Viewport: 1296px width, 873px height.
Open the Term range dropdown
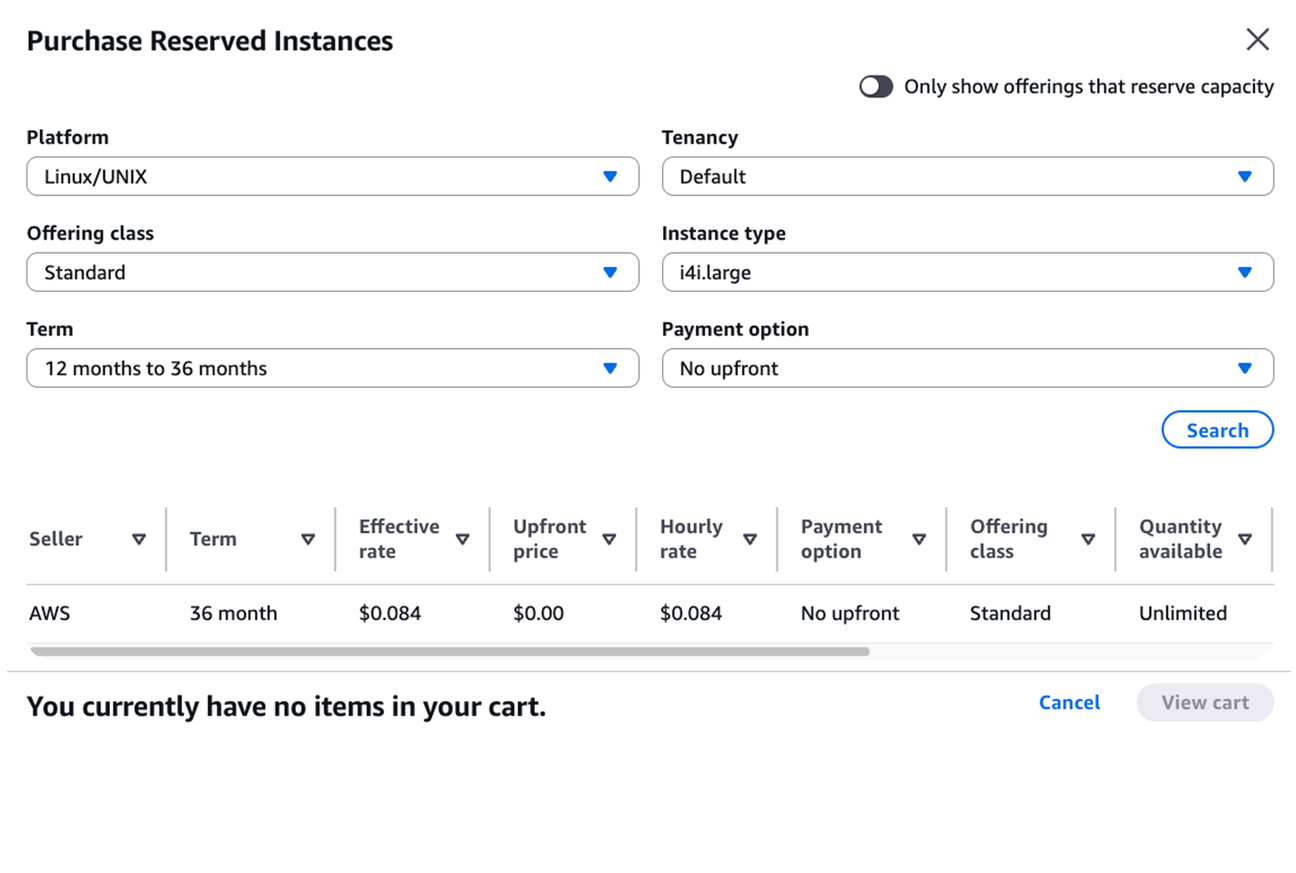[x=332, y=368]
